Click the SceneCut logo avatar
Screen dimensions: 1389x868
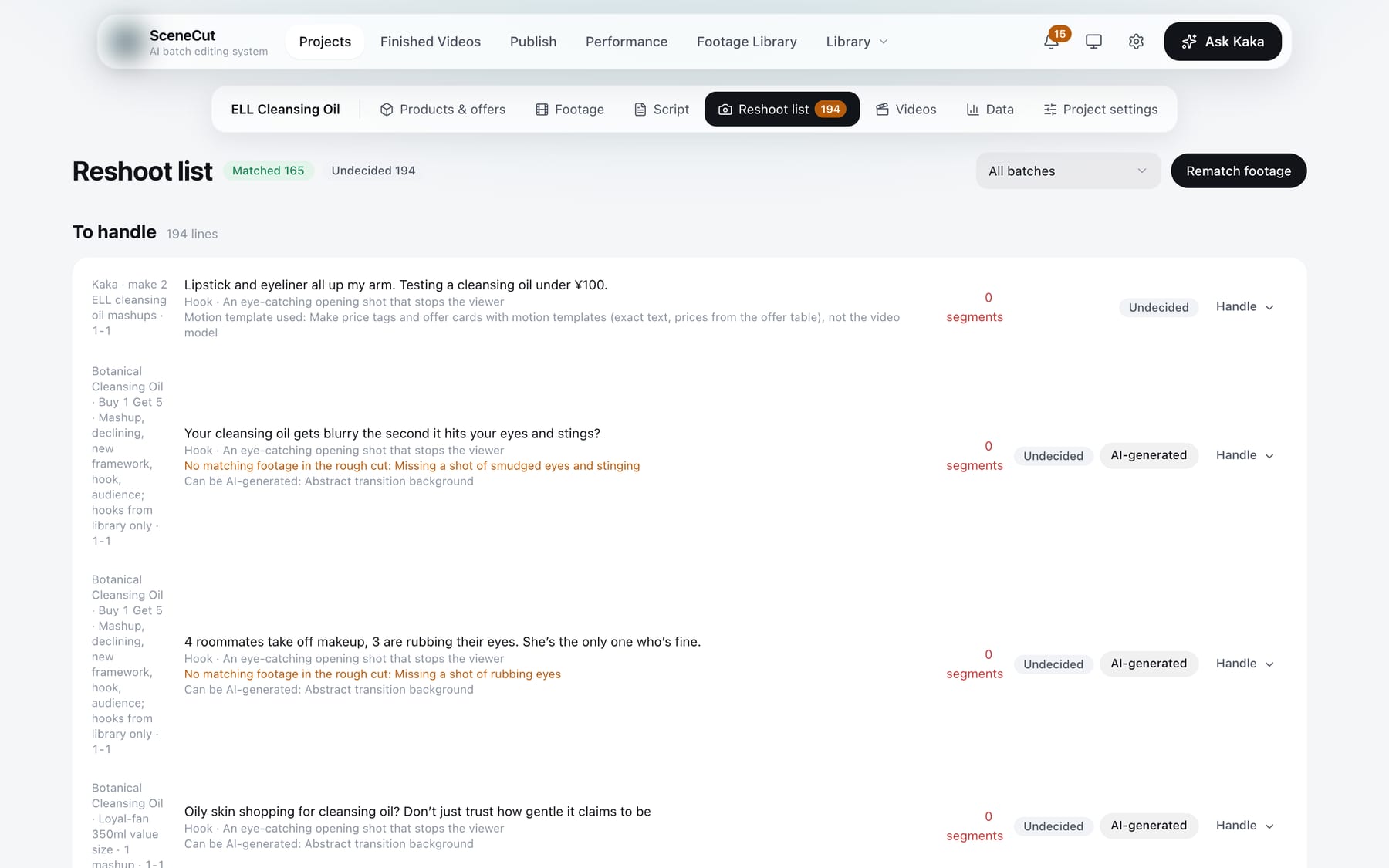point(125,42)
